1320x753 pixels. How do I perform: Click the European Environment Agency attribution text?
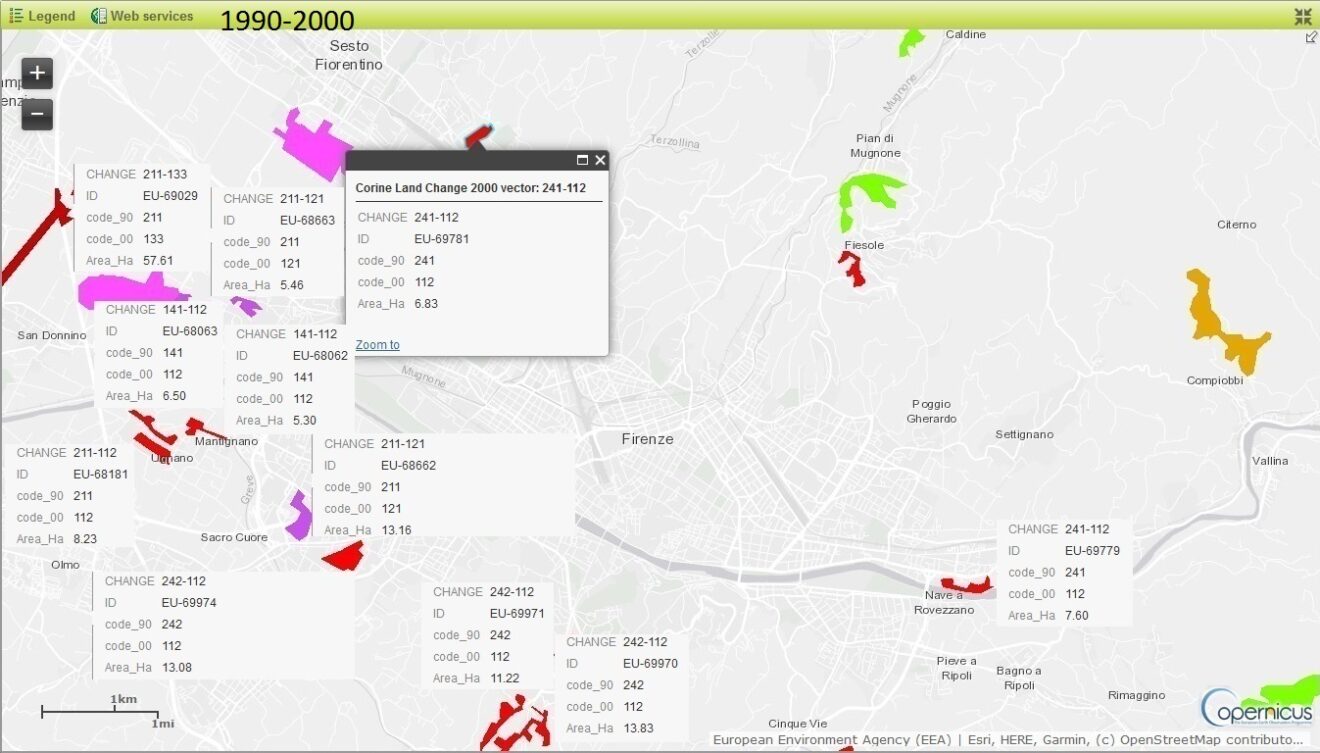pyautogui.click(x=830, y=740)
